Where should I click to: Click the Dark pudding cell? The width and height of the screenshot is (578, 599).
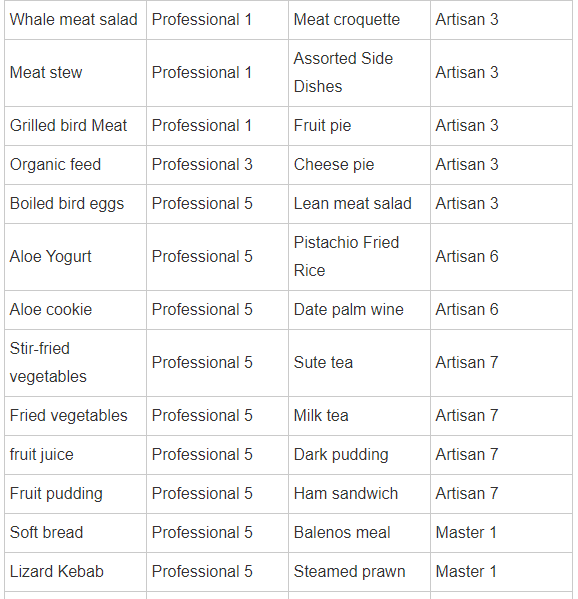[359, 455]
